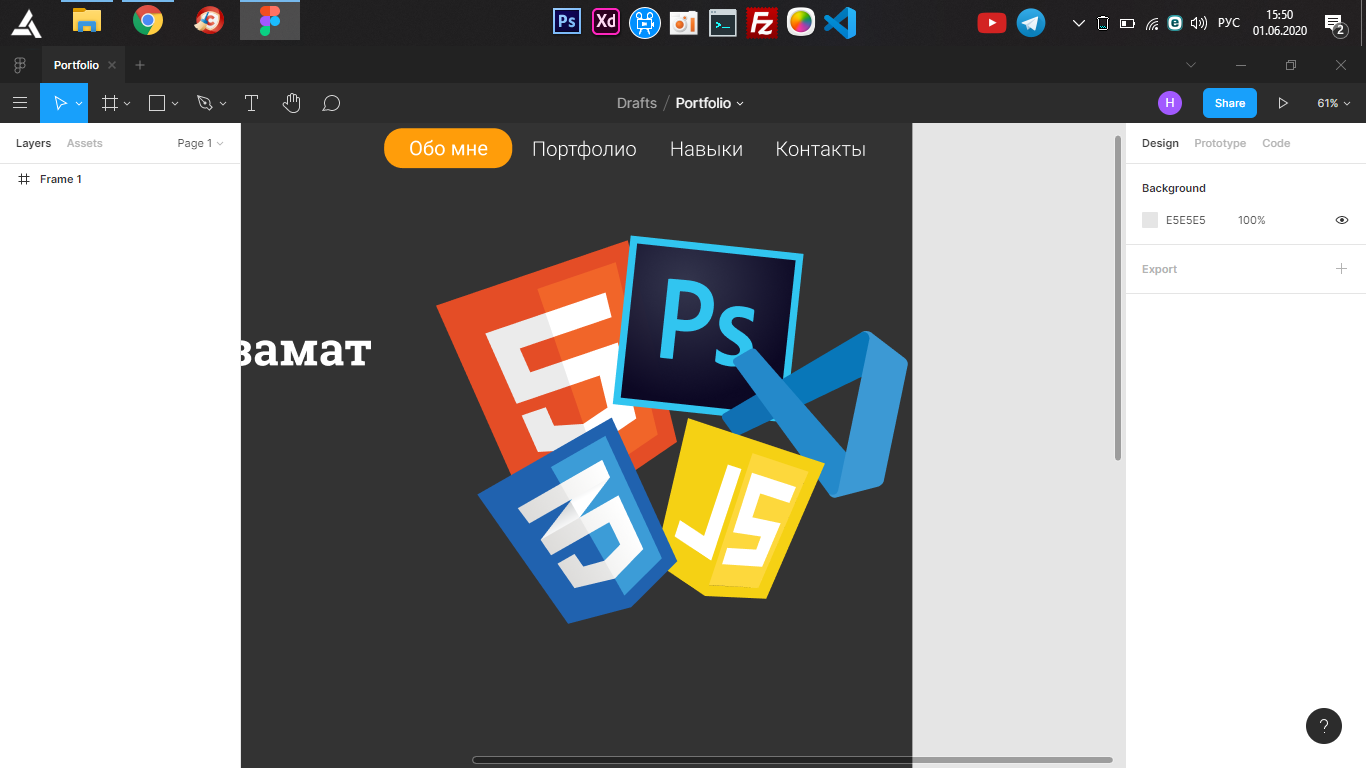Image resolution: width=1366 pixels, height=768 pixels.
Task: Open Google Chrome from the taskbar
Action: point(148,20)
